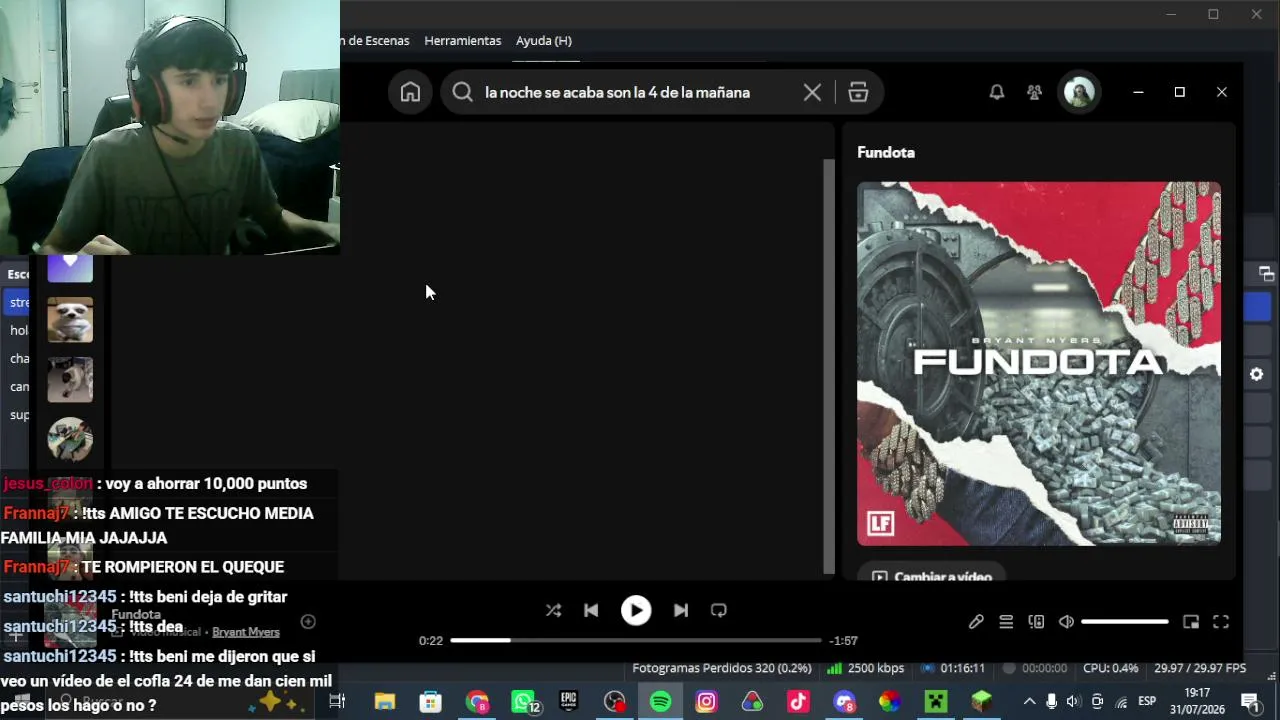Click the system tray speaker volume icon
This screenshot has width=1280, height=720.
1074,702
